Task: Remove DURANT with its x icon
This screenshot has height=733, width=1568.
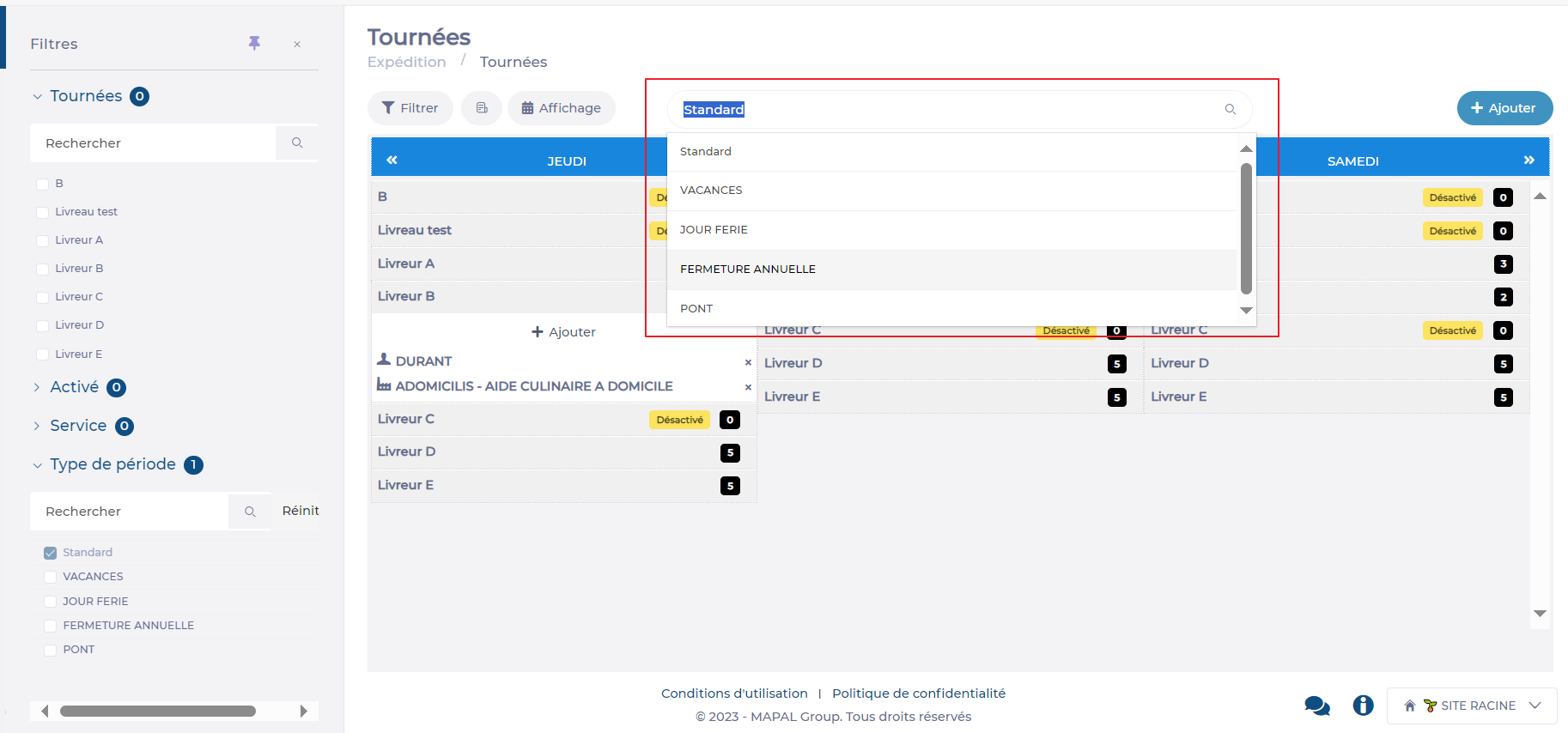Action: (748, 362)
